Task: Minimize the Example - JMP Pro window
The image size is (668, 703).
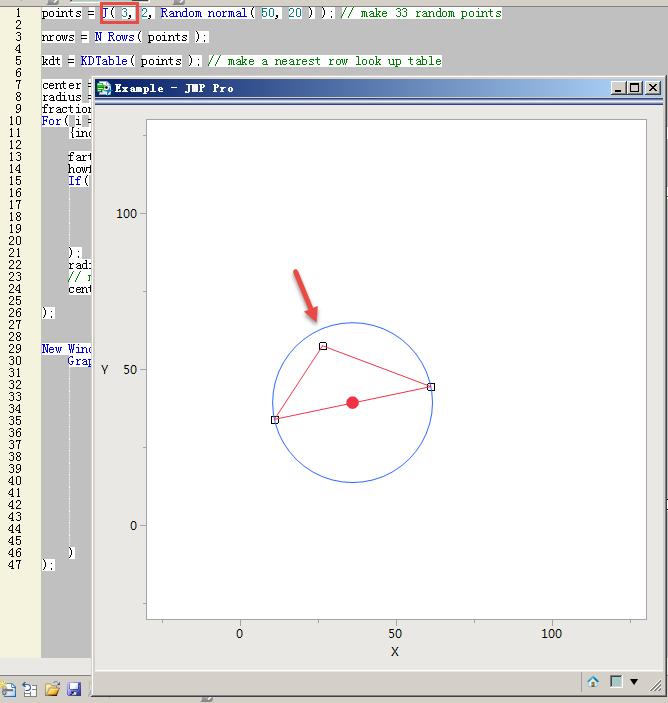Action: pos(617,88)
